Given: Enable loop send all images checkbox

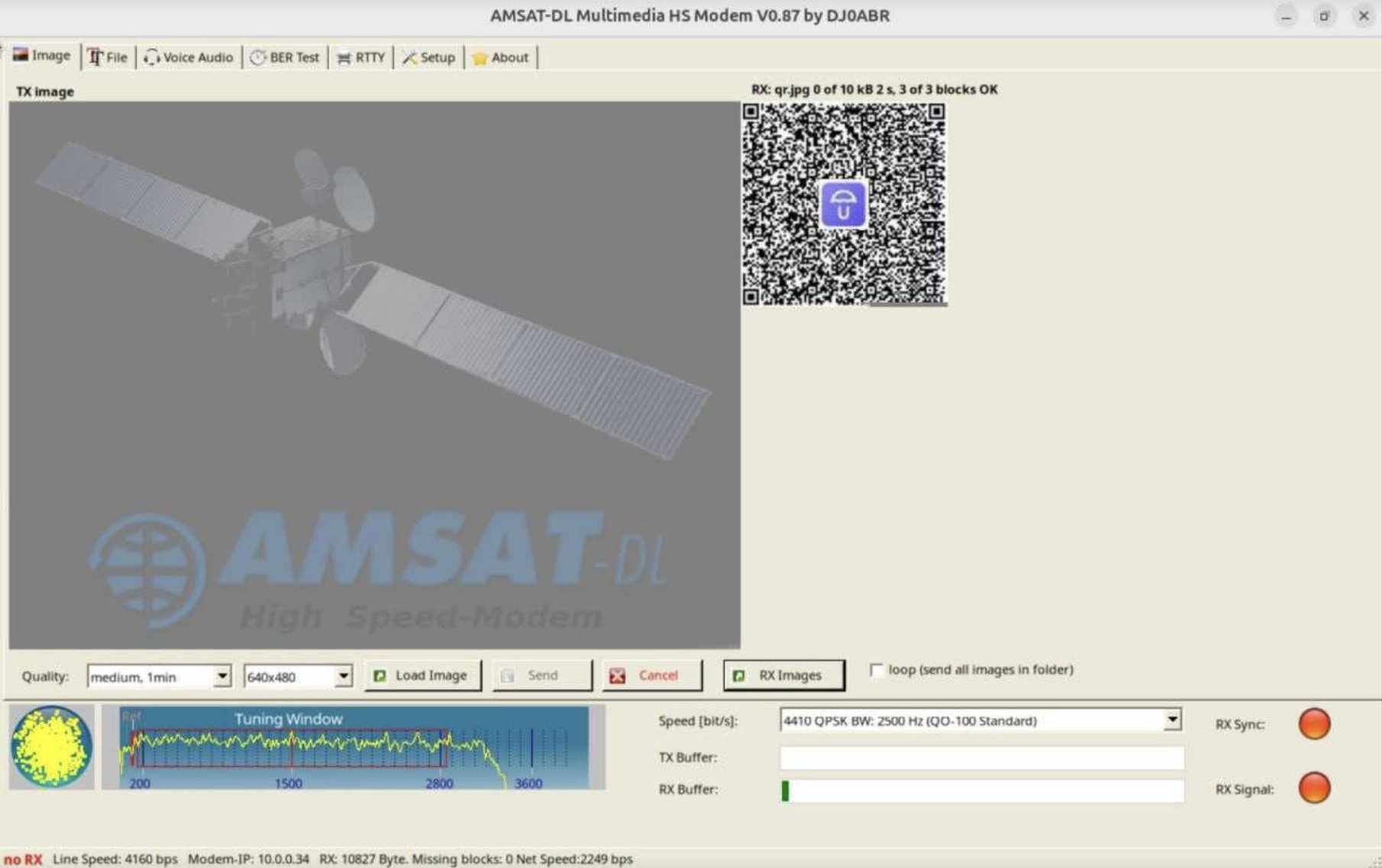Looking at the screenshot, I should click(x=877, y=670).
